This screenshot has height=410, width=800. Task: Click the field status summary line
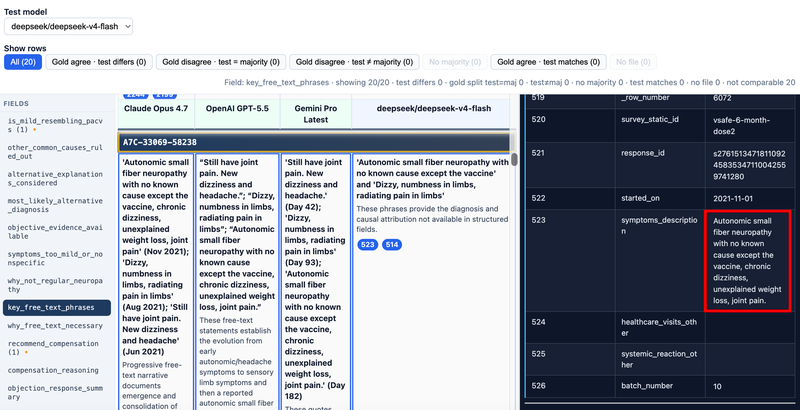tap(509, 82)
